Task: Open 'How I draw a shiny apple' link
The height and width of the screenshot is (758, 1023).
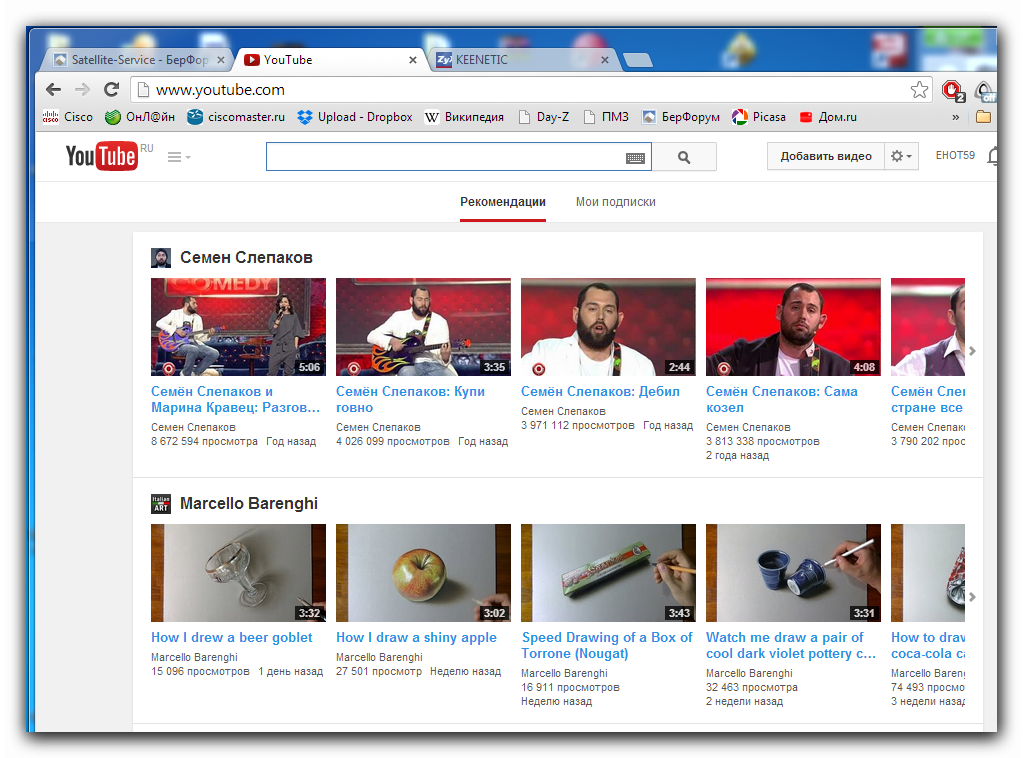Action: coord(416,638)
